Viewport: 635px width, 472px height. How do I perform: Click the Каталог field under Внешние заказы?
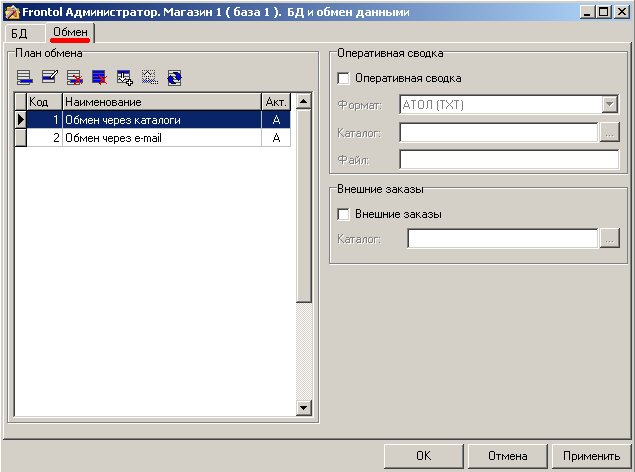503,239
